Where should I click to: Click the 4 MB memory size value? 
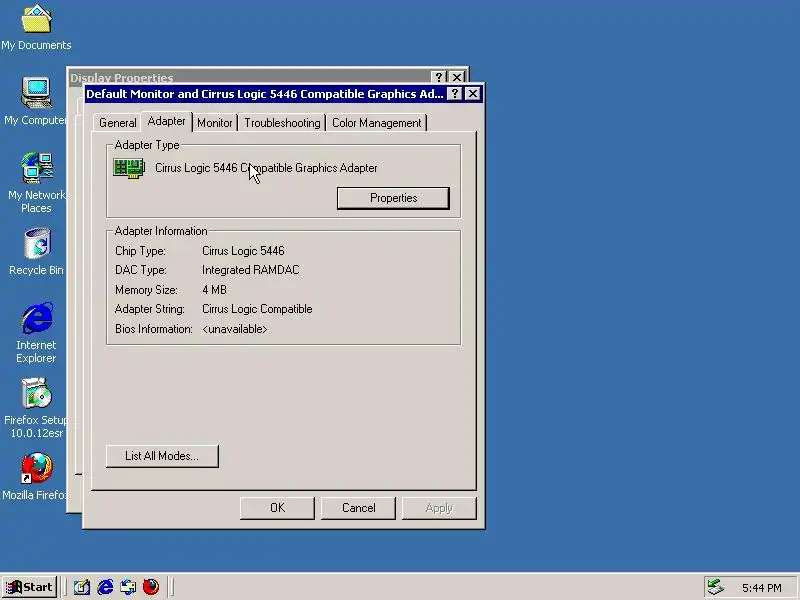[x=214, y=290]
